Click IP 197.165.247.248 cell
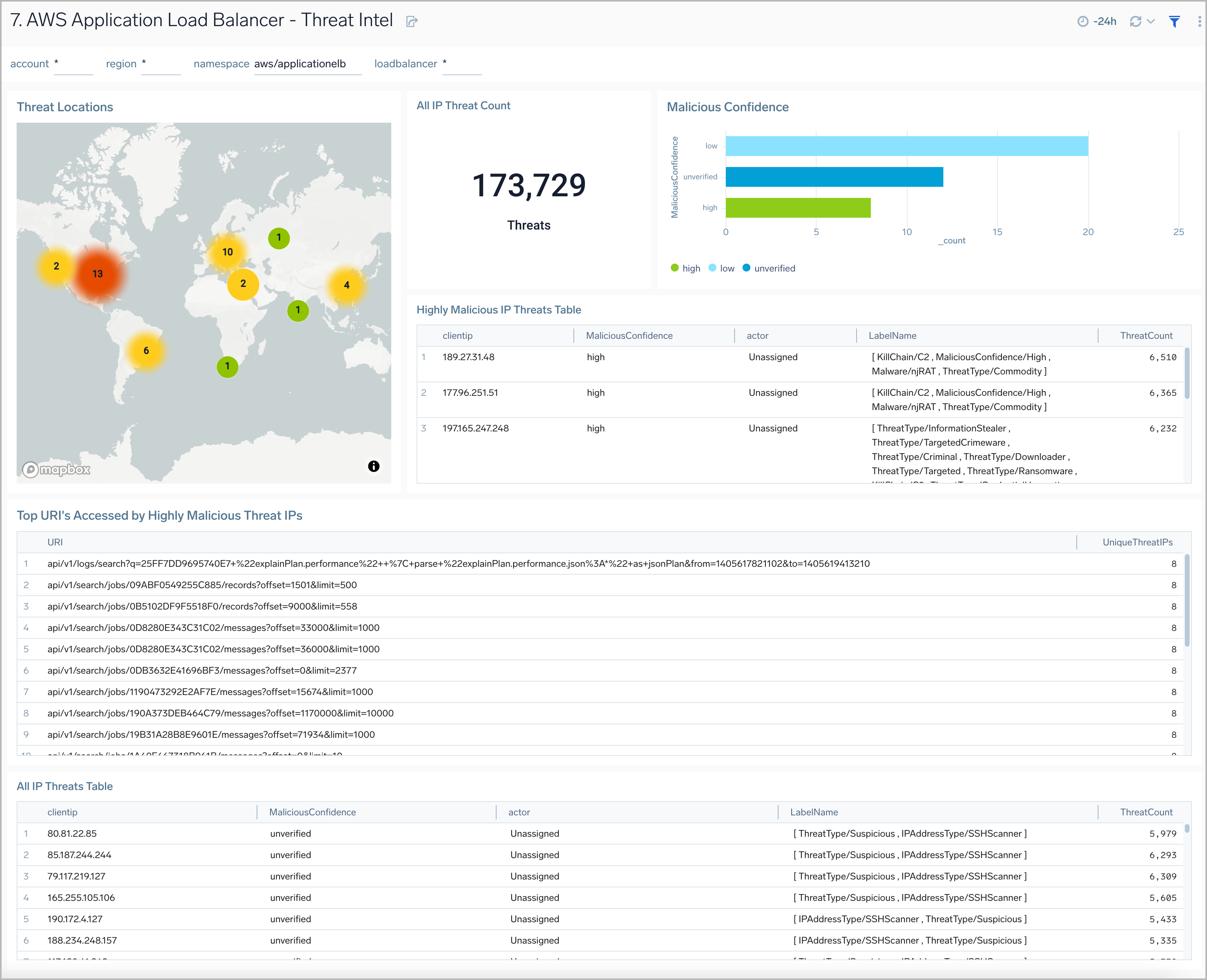 coord(476,428)
